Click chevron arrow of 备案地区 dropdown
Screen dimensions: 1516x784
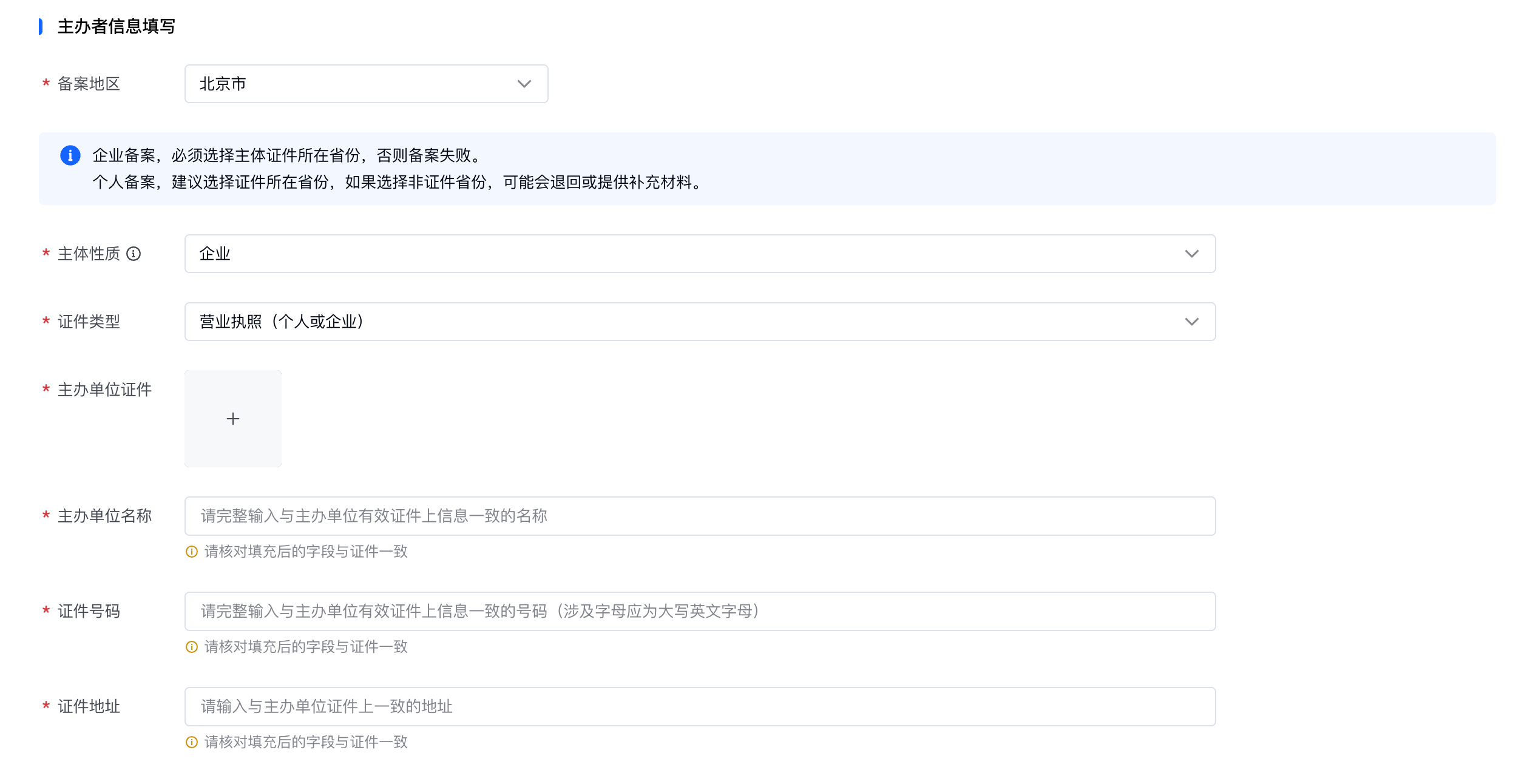click(x=524, y=84)
